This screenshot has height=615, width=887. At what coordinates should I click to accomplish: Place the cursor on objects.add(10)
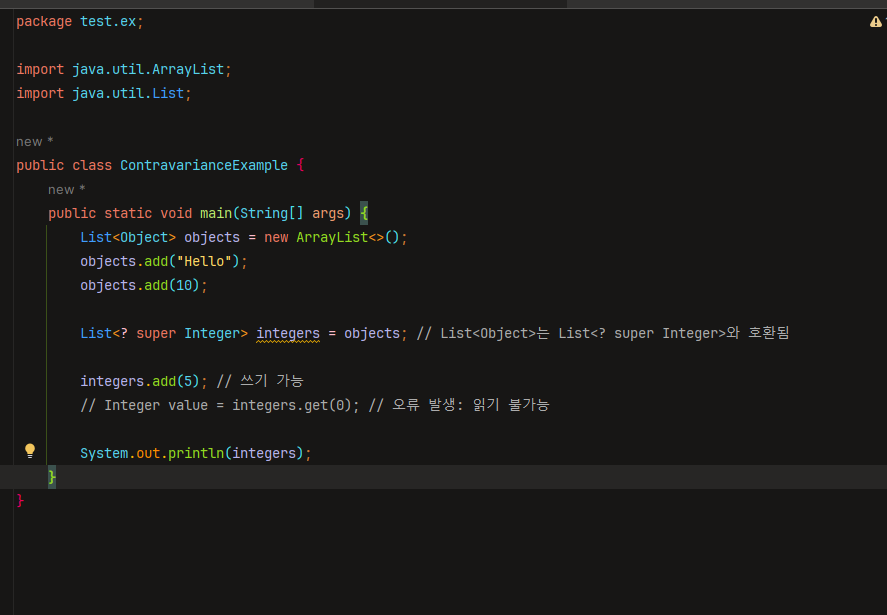click(x=144, y=285)
